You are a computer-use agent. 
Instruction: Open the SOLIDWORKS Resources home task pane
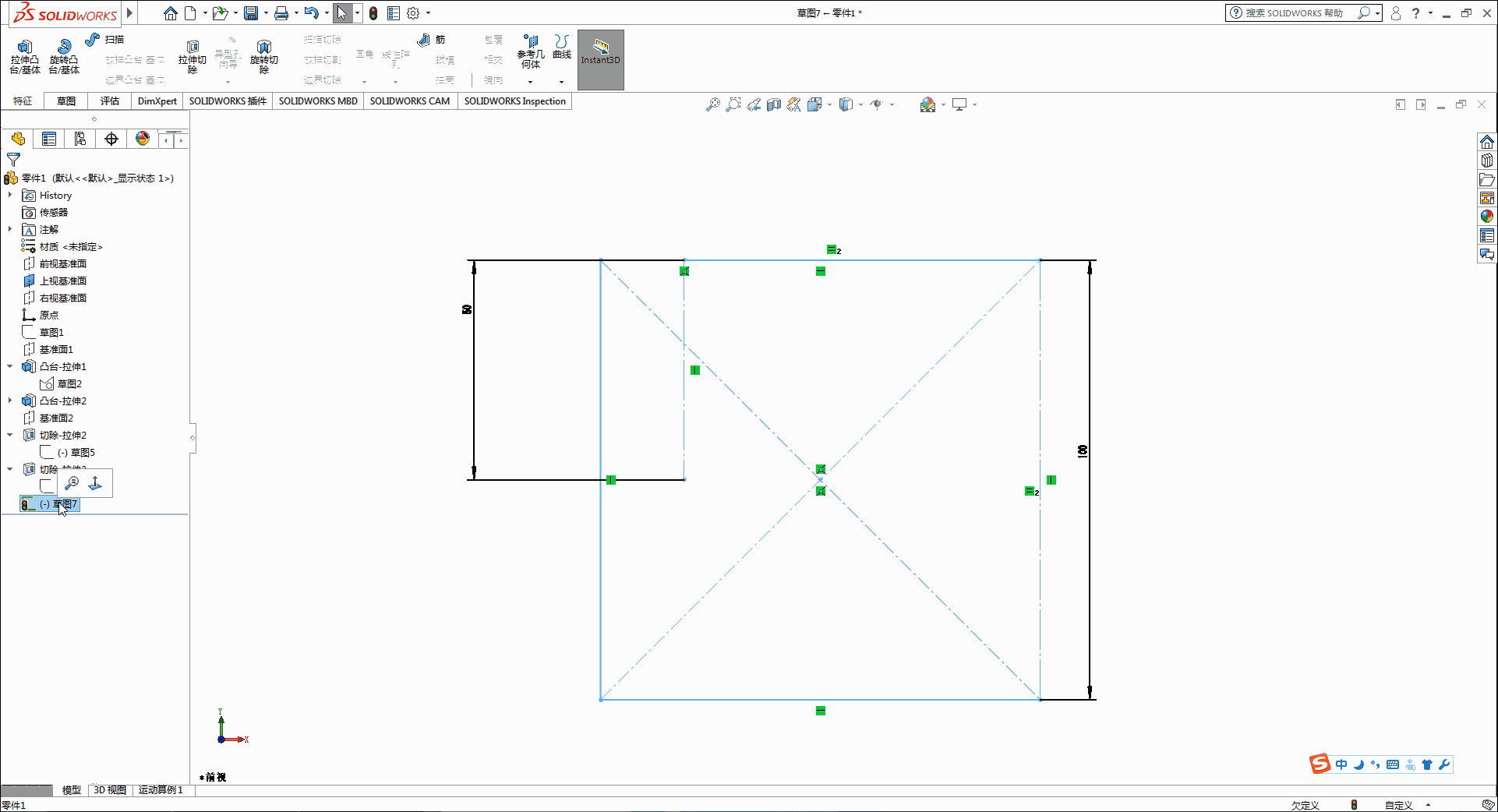pyautogui.click(x=1487, y=142)
